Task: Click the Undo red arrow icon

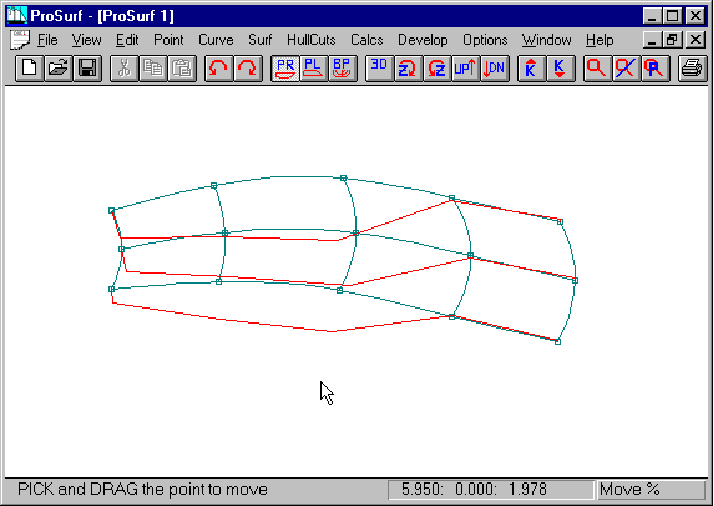Action: tap(219, 68)
